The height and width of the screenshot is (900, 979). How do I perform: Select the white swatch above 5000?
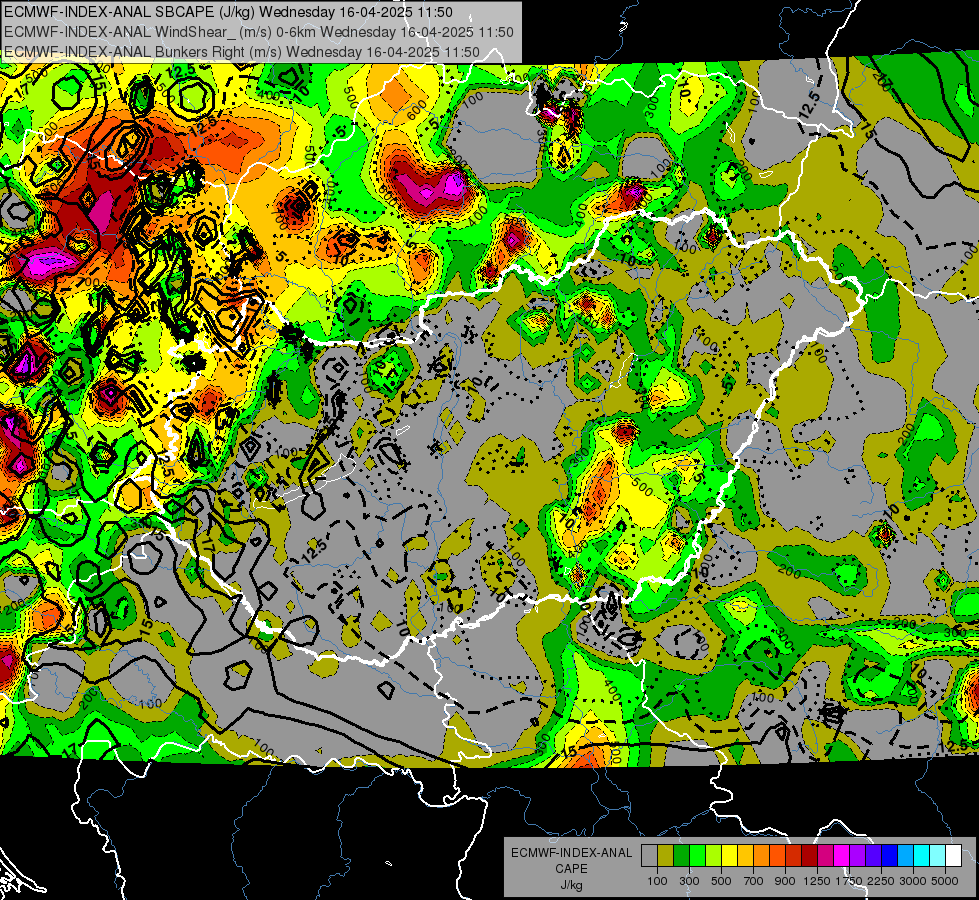954,855
